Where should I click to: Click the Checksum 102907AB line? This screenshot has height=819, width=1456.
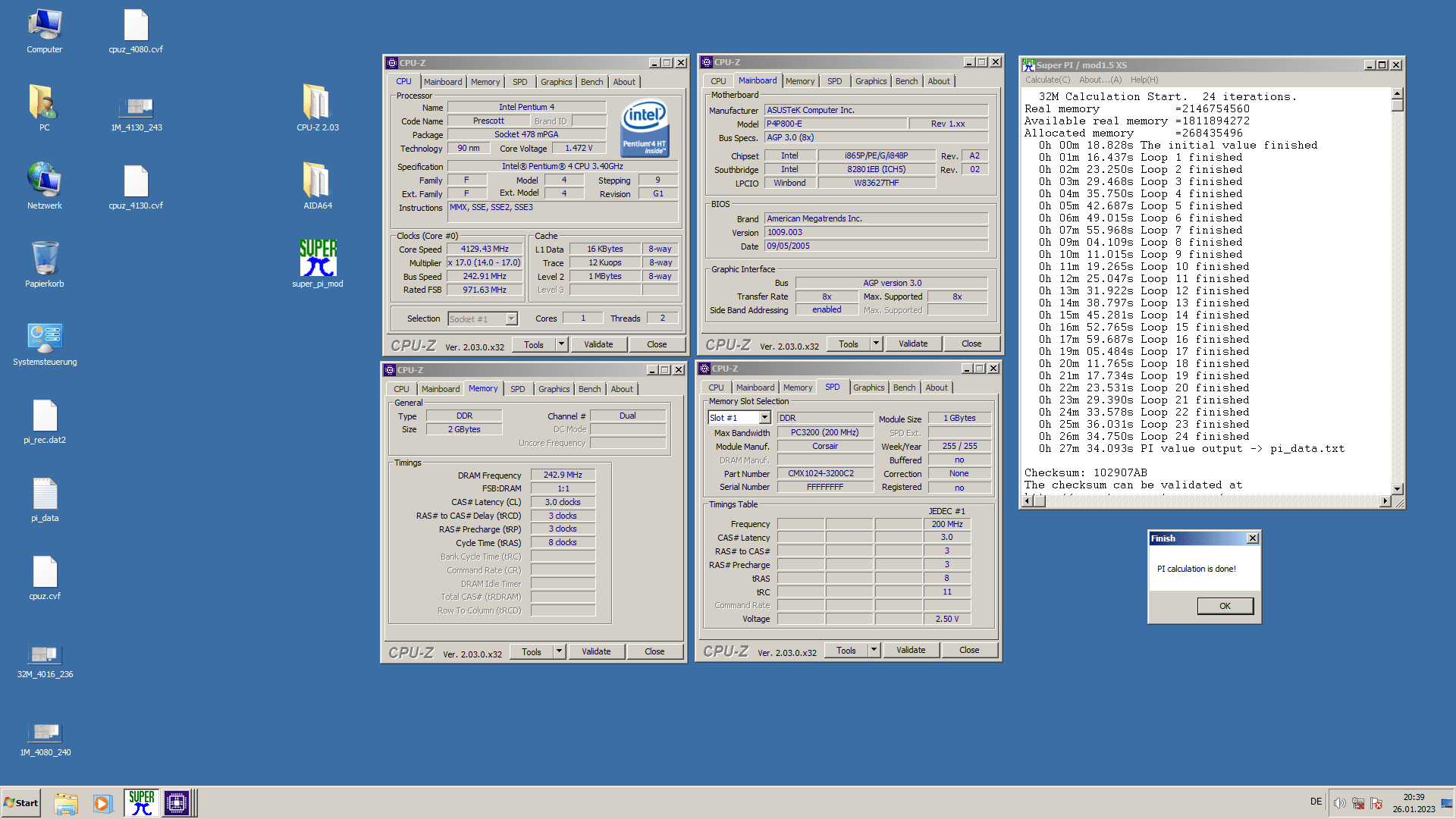coord(1085,473)
